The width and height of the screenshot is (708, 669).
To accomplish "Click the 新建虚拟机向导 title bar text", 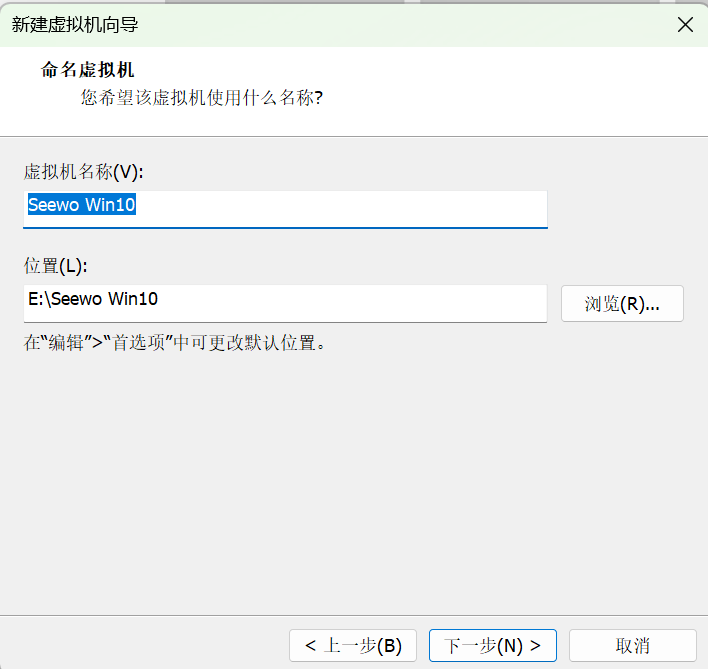I will click(75, 24).
